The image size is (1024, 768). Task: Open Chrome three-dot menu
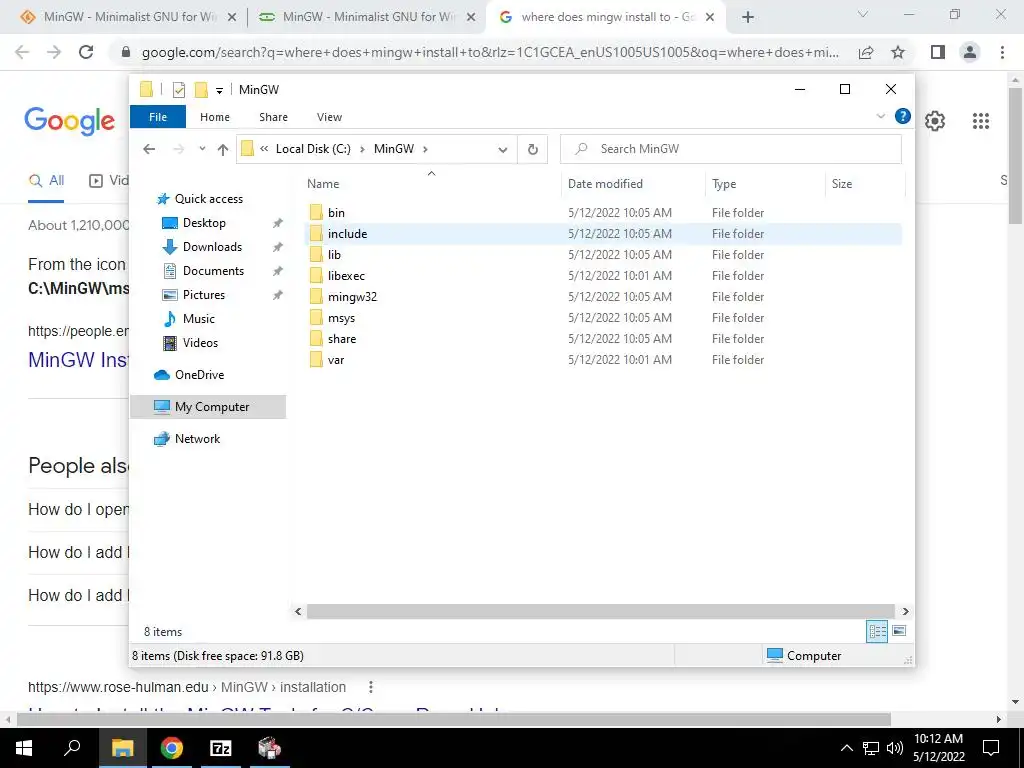pyautogui.click(x=1002, y=52)
